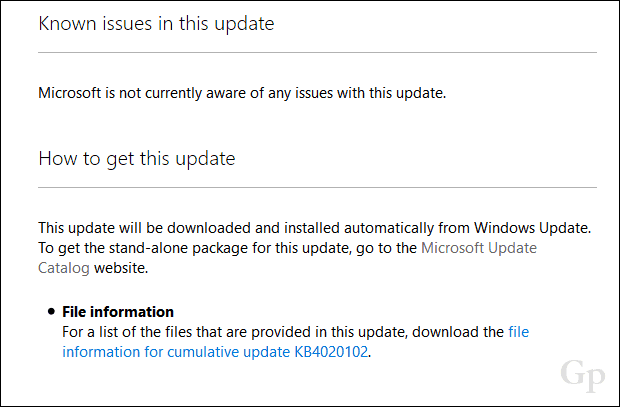Click the Windows Update text in the paragraph

[531, 228]
